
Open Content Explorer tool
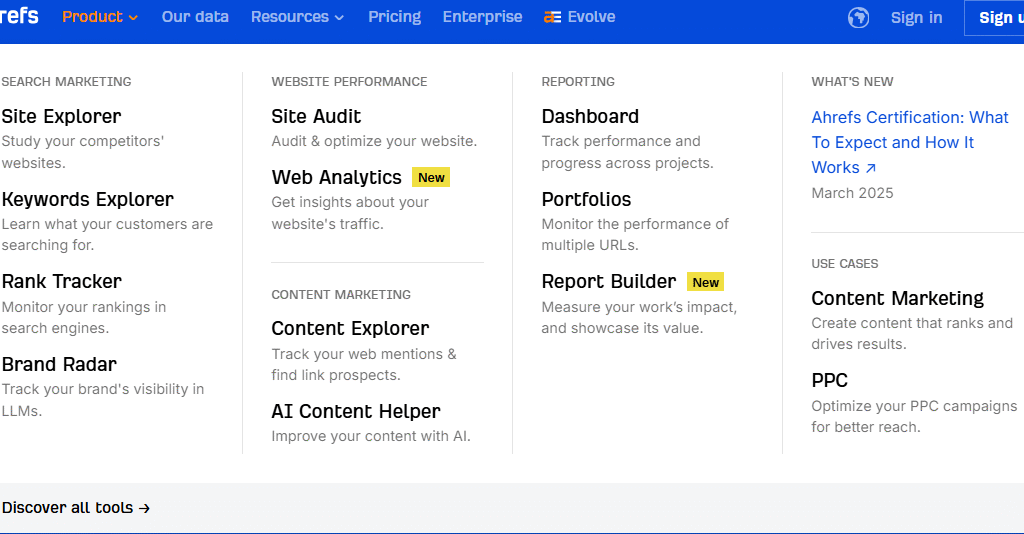click(350, 328)
